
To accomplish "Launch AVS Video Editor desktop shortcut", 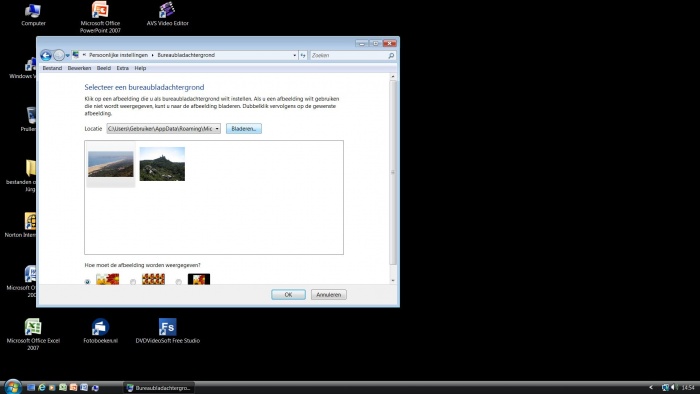I will 167,14.
